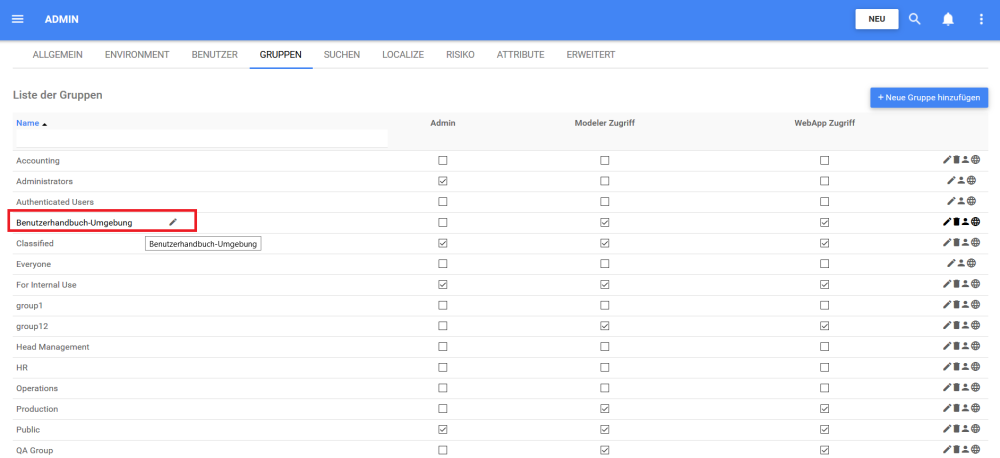This screenshot has height=458, width=1000.
Task: Uncheck Modeler Zugriff for Benutzerhandbuch-Umgebung
Action: click(604, 222)
